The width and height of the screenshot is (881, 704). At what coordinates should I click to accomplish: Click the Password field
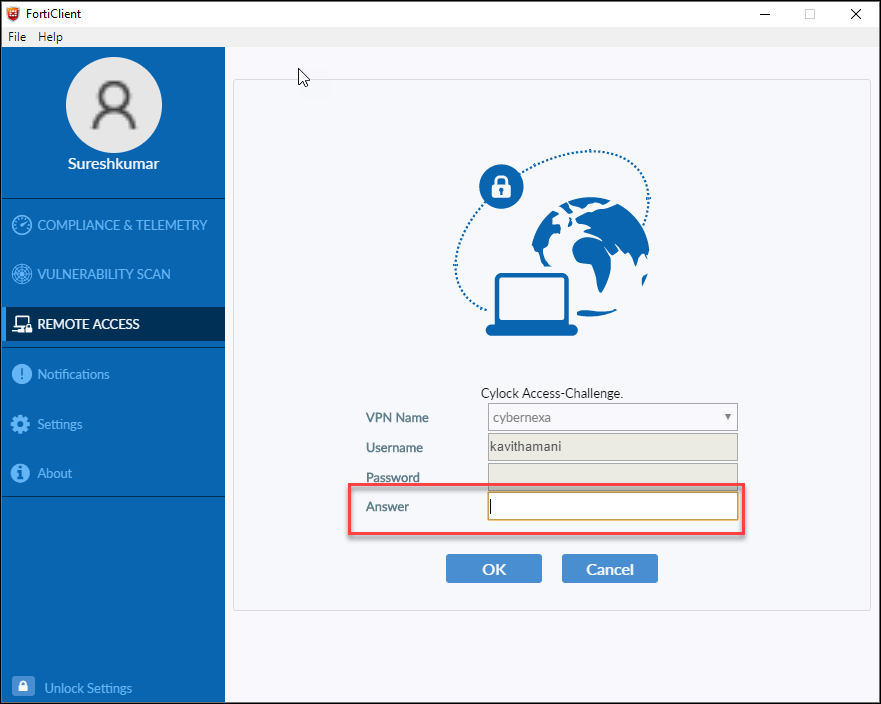pyautogui.click(x=612, y=475)
